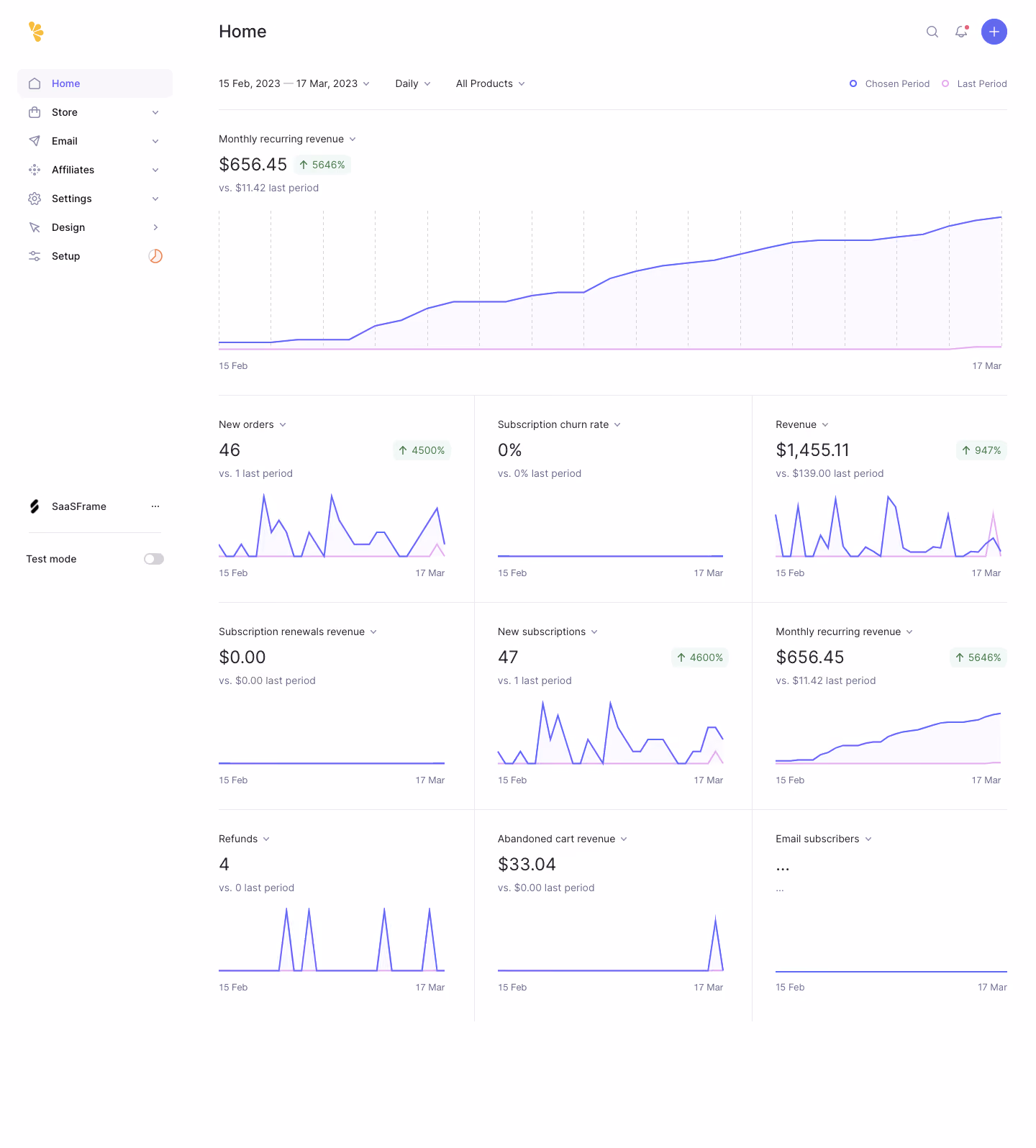Image resolution: width=1036 pixels, height=1148 pixels.
Task: Expand the Affiliates menu chevron
Action: 155,170
